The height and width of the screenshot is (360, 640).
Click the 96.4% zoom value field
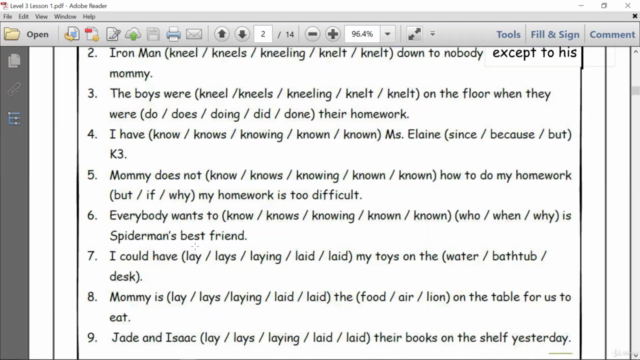point(362,34)
